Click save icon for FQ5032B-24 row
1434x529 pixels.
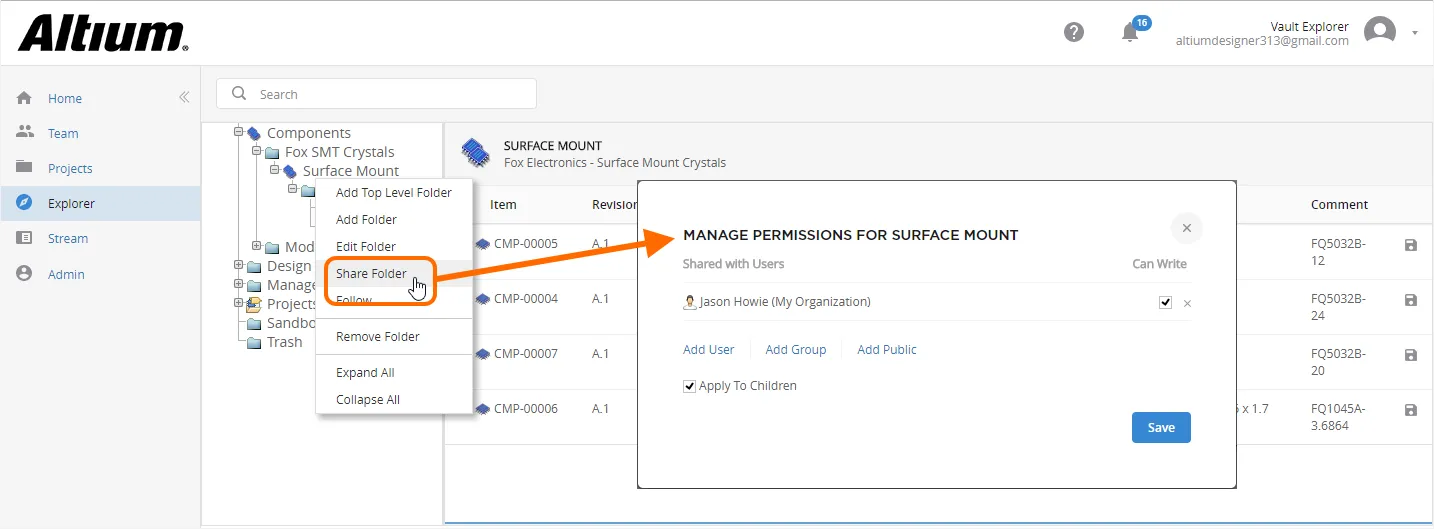(x=1411, y=300)
